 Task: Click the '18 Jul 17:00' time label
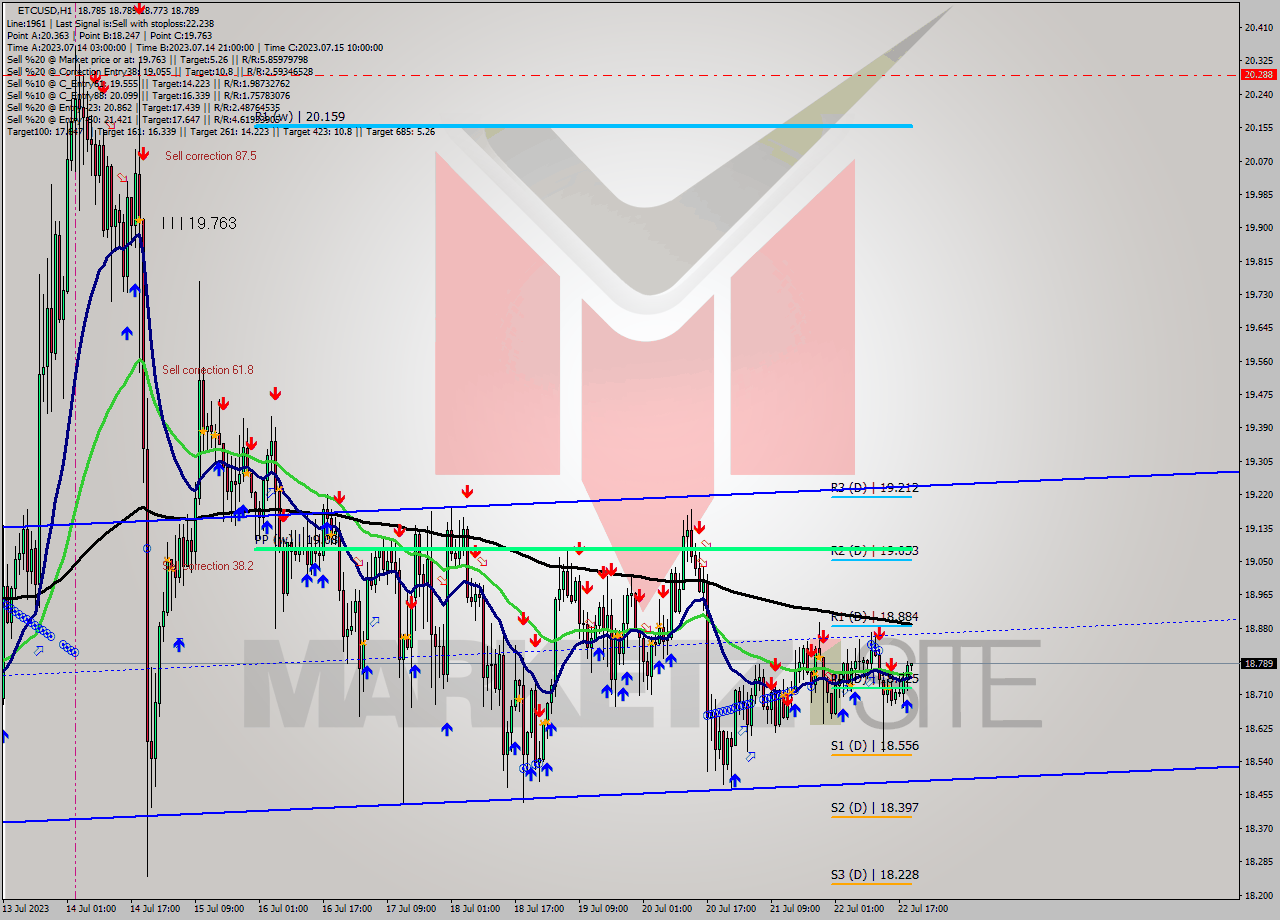pos(538,909)
